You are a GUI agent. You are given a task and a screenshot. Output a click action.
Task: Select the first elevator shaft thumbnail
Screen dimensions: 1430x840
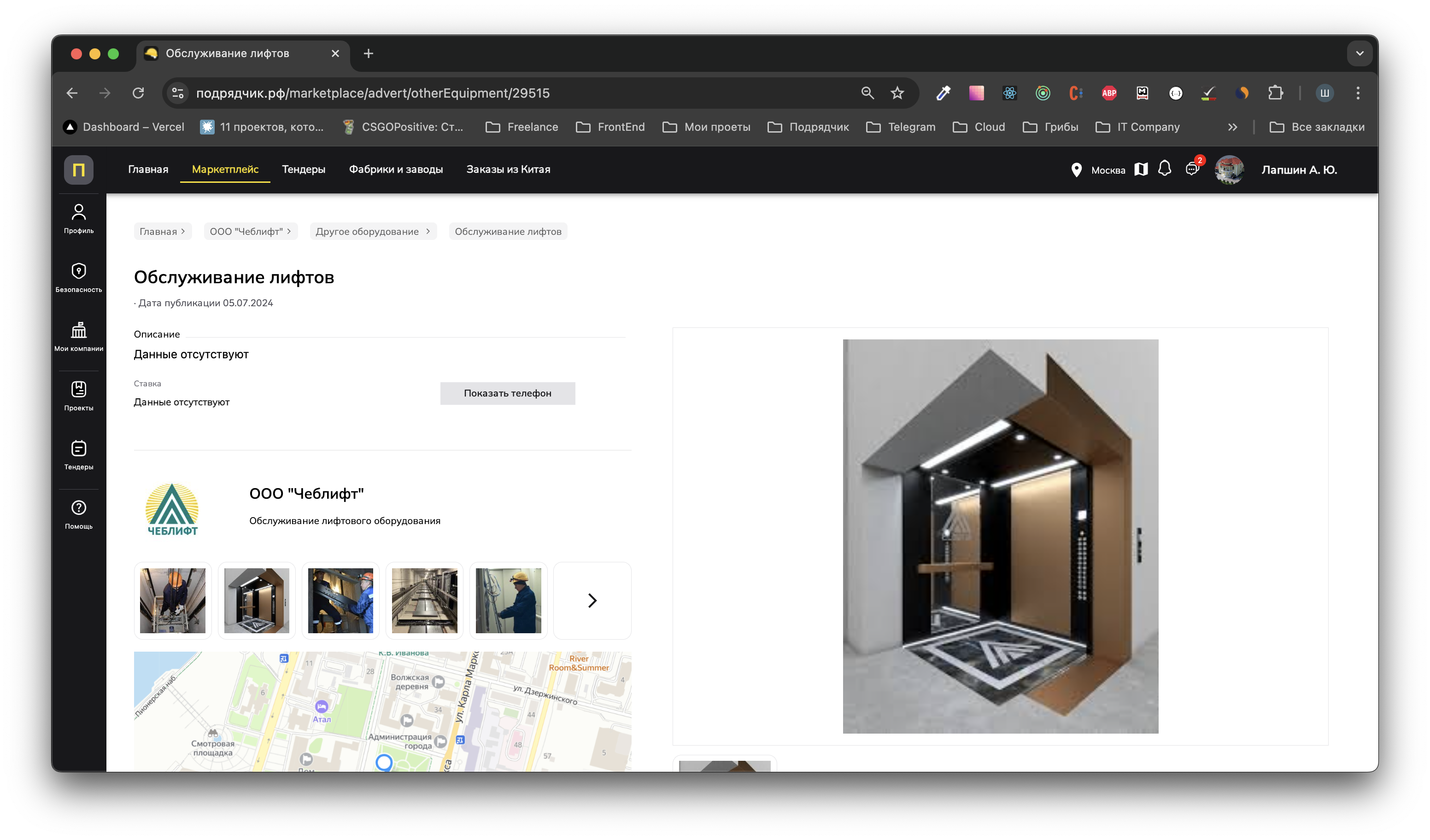tap(172, 601)
